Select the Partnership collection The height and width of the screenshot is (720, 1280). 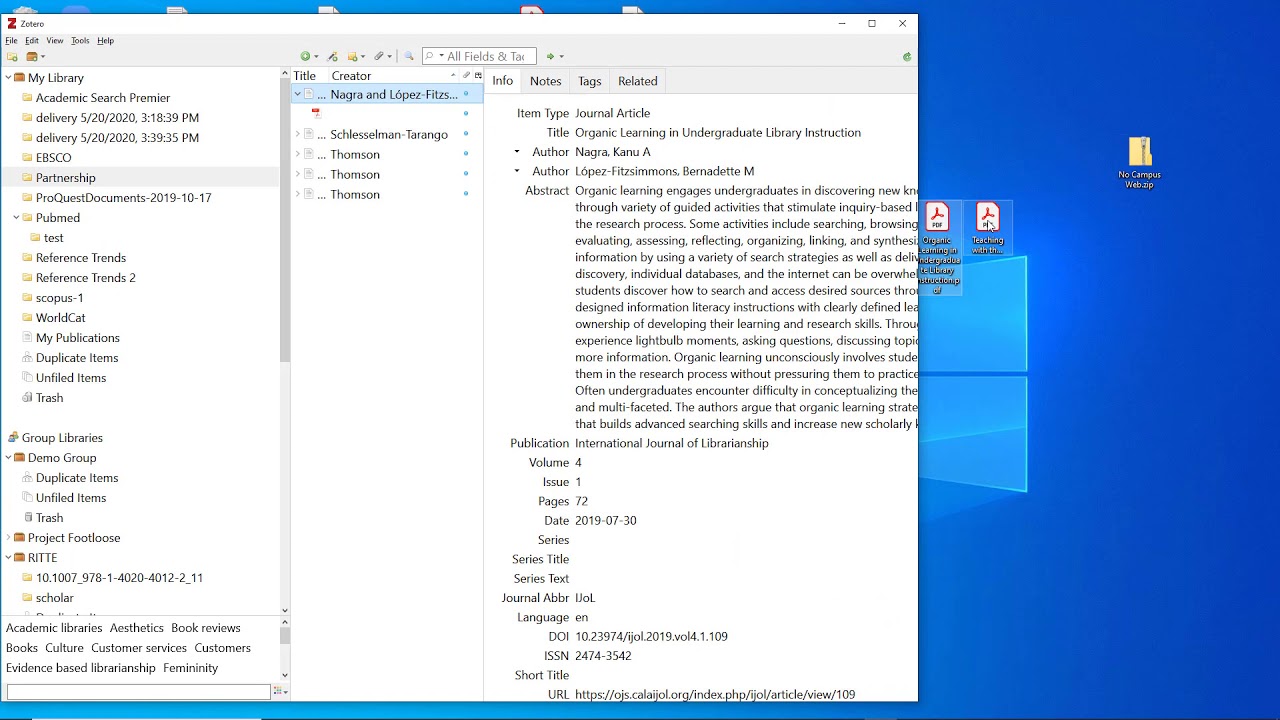pos(66,178)
